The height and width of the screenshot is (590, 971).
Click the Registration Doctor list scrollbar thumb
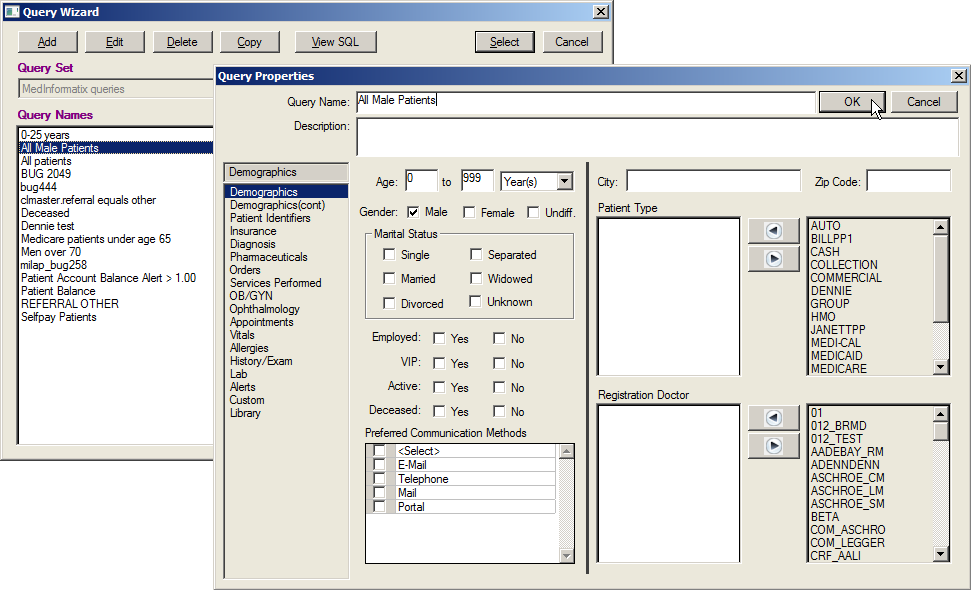(x=941, y=432)
